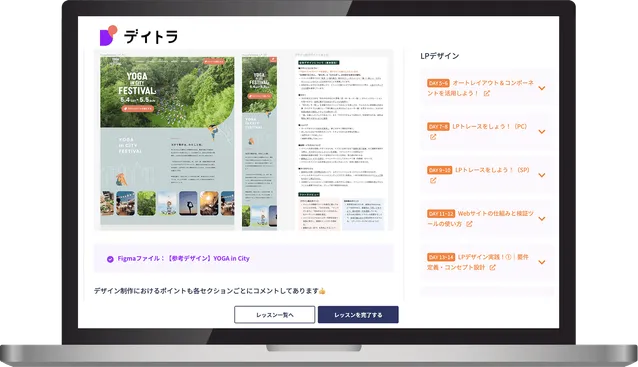Expand the DAY 7-8 LPトレース PC chevron
Viewport: 638px width, 367px height.
pyautogui.click(x=542, y=131)
